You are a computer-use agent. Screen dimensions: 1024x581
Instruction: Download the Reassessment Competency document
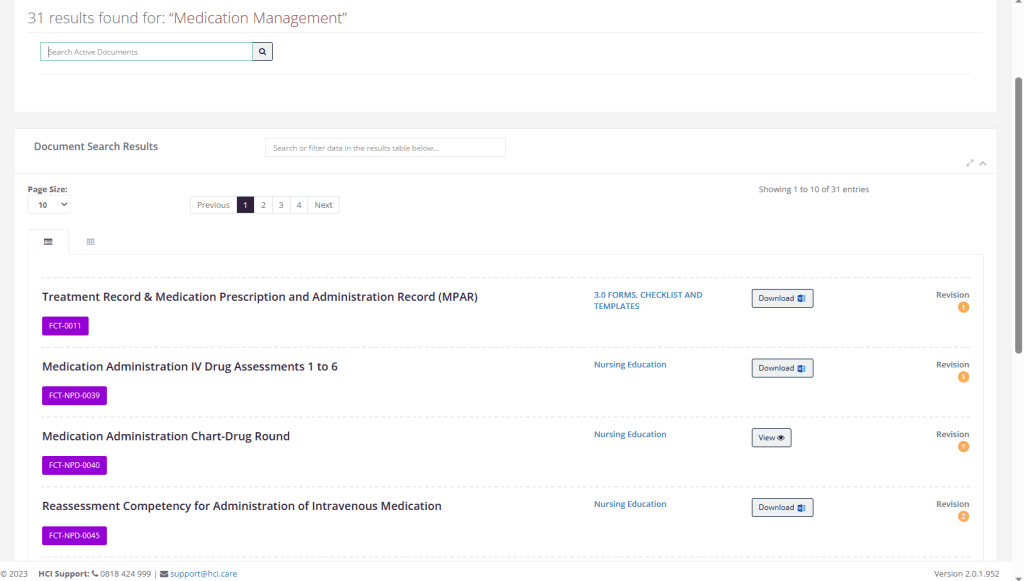pos(782,507)
